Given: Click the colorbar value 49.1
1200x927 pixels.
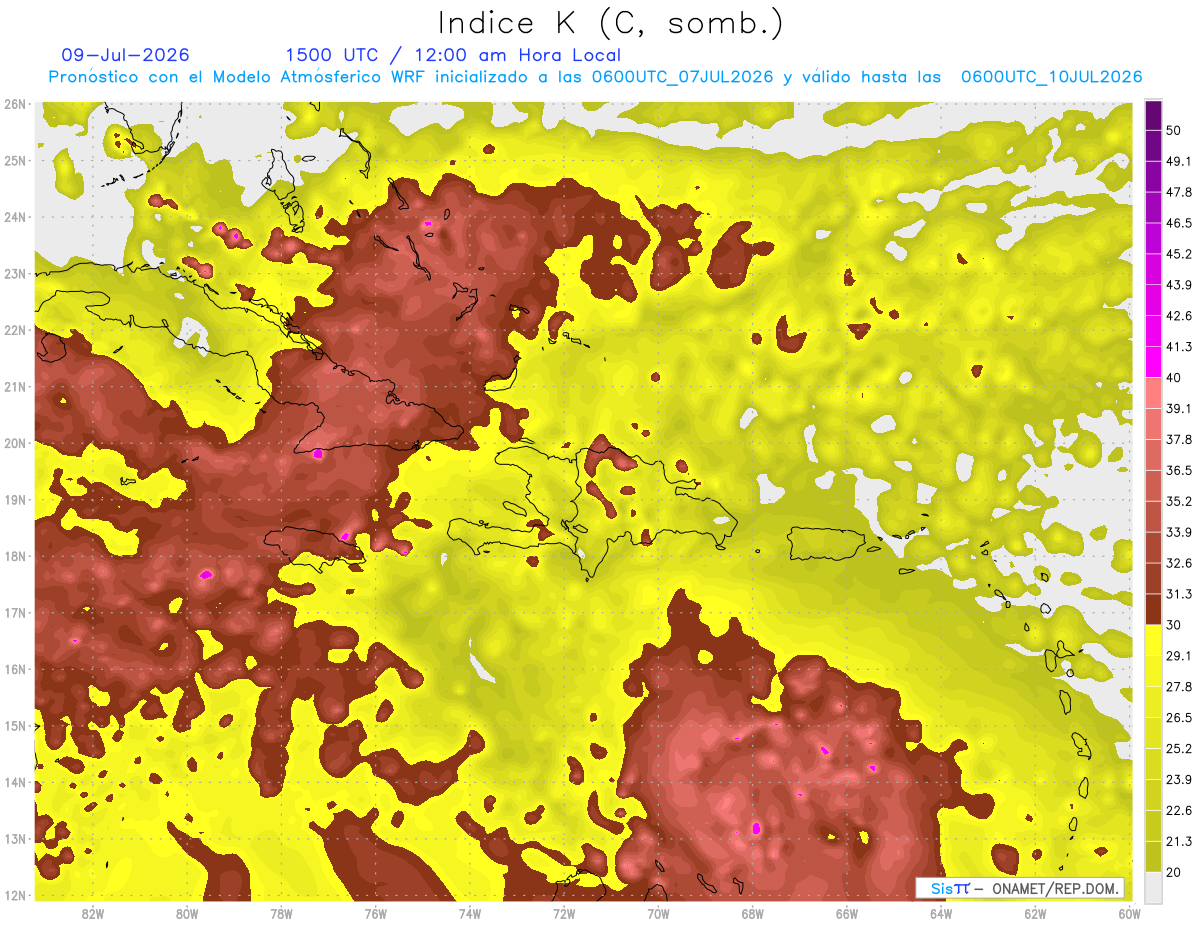Looking at the screenshot, I should (x=1179, y=161).
